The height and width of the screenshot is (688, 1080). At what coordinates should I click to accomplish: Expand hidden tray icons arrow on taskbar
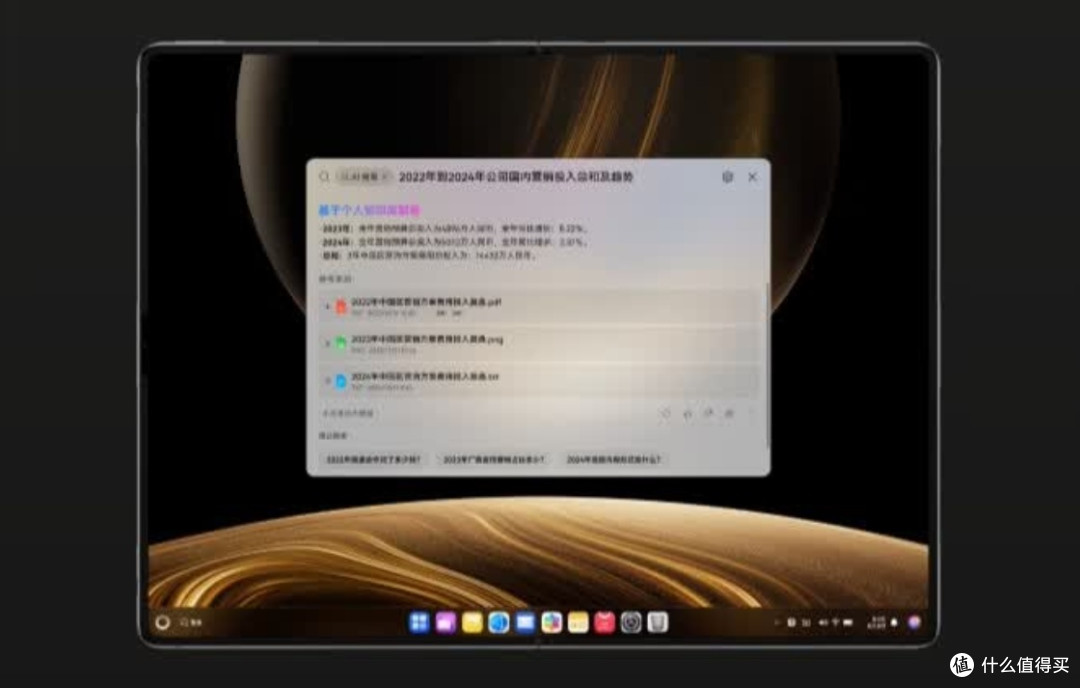click(777, 622)
